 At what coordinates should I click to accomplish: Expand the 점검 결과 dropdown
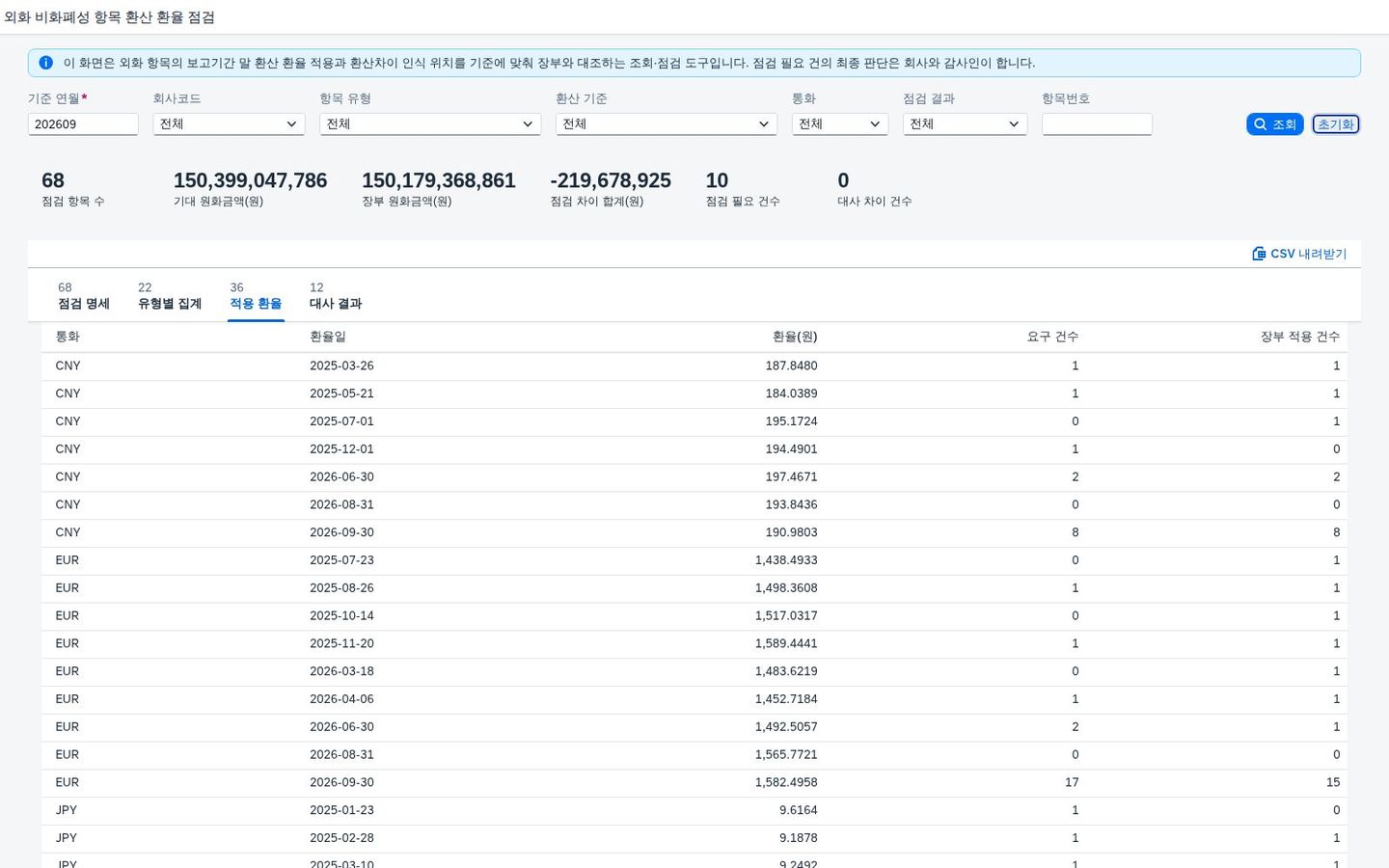[x=965, y=124]
